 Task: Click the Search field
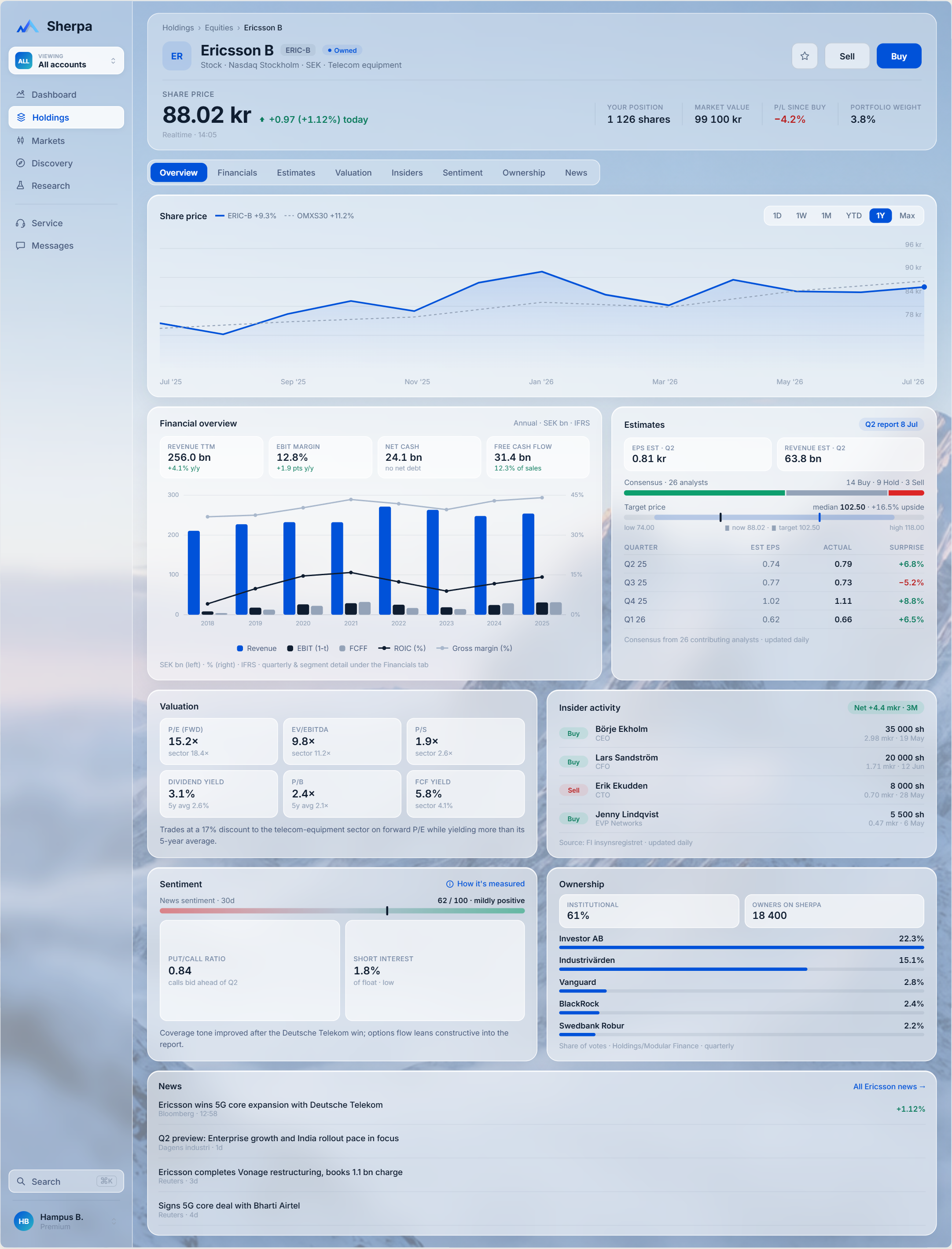point(66,1182)
